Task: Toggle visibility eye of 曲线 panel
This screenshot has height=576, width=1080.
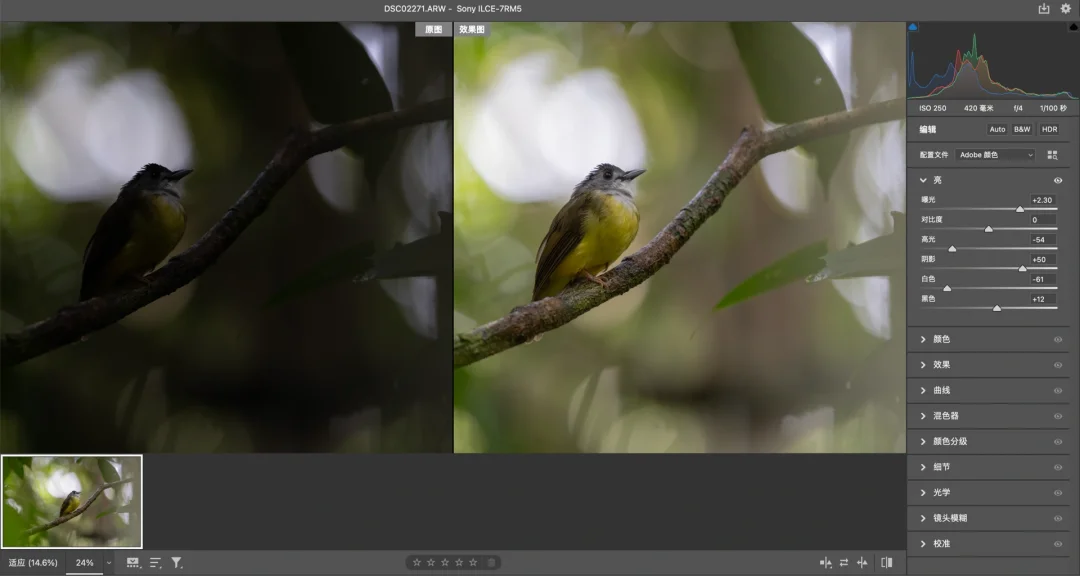Action: pos(1058,390)
